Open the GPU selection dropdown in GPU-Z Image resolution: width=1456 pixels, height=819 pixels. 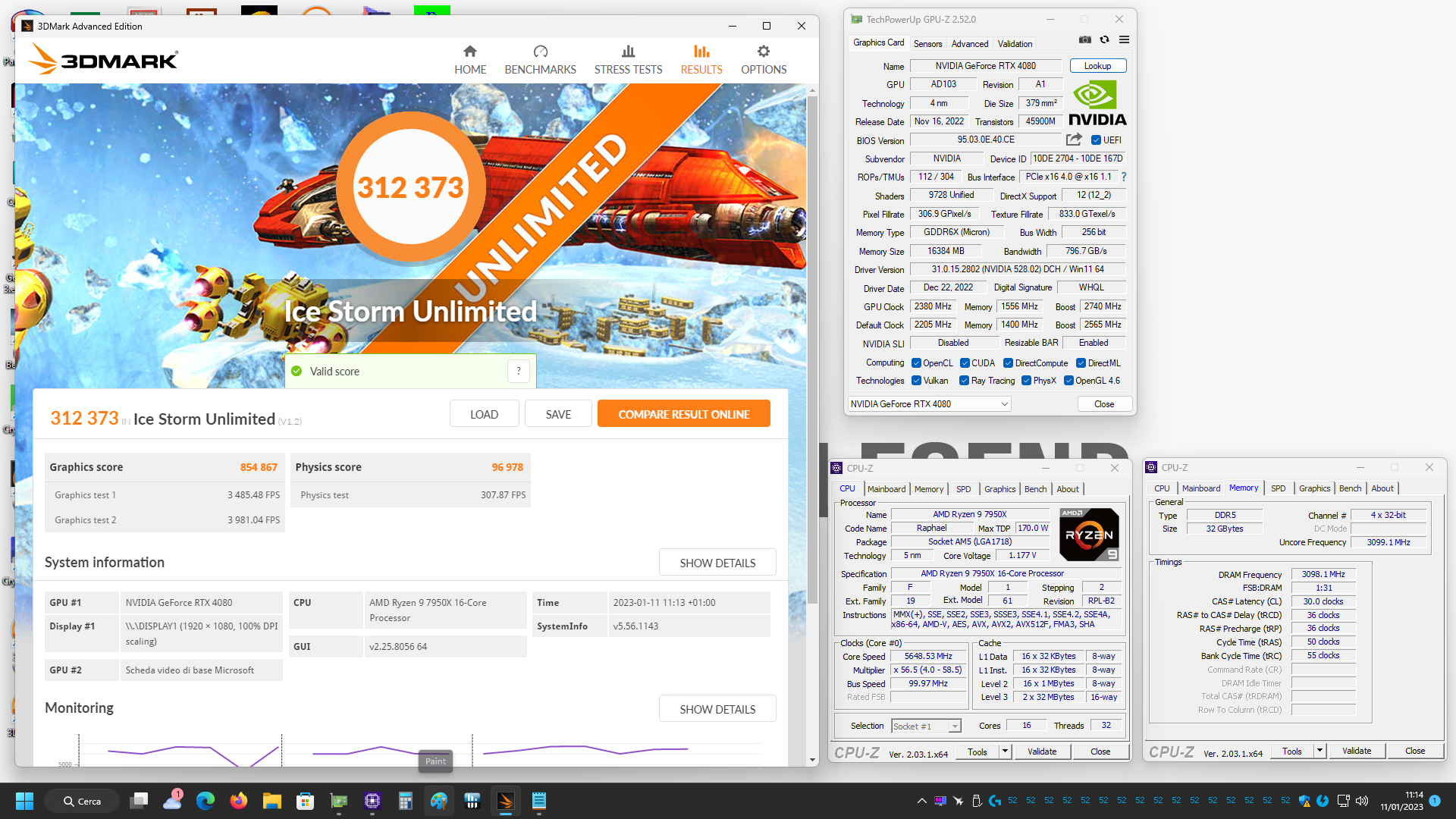click(x=929, y=404)
